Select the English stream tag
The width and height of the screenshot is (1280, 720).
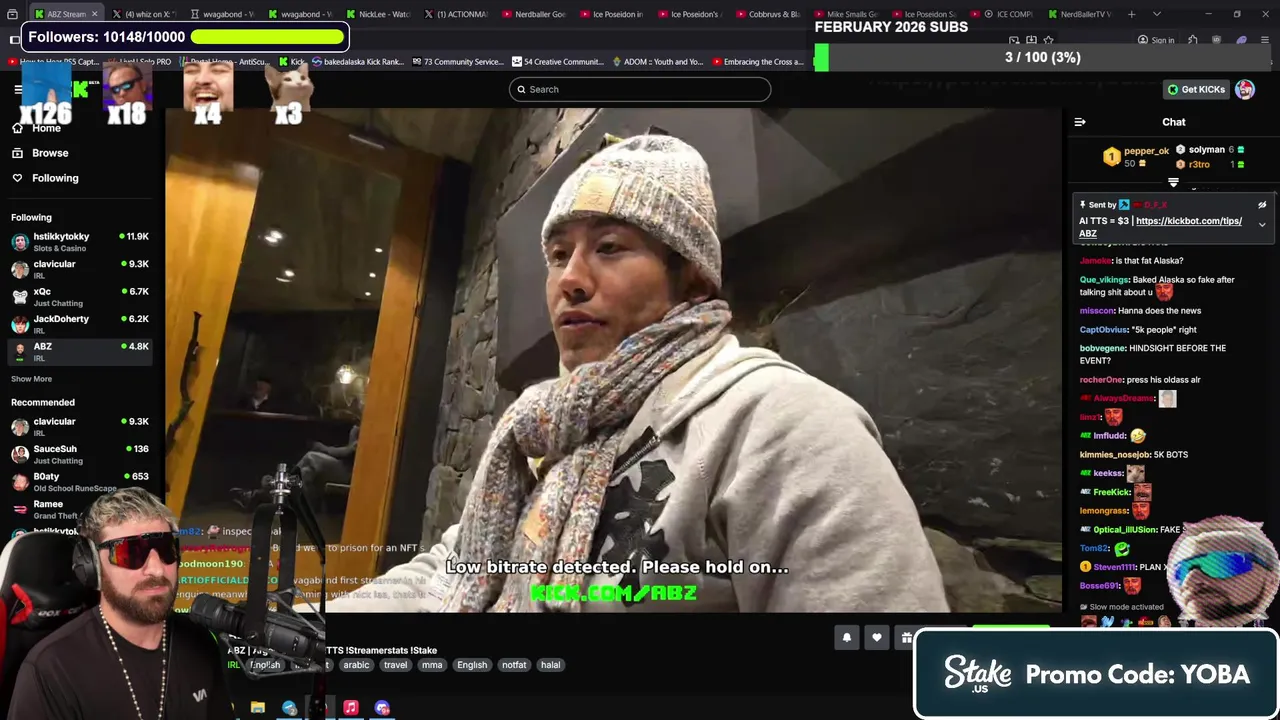(472, 665)
